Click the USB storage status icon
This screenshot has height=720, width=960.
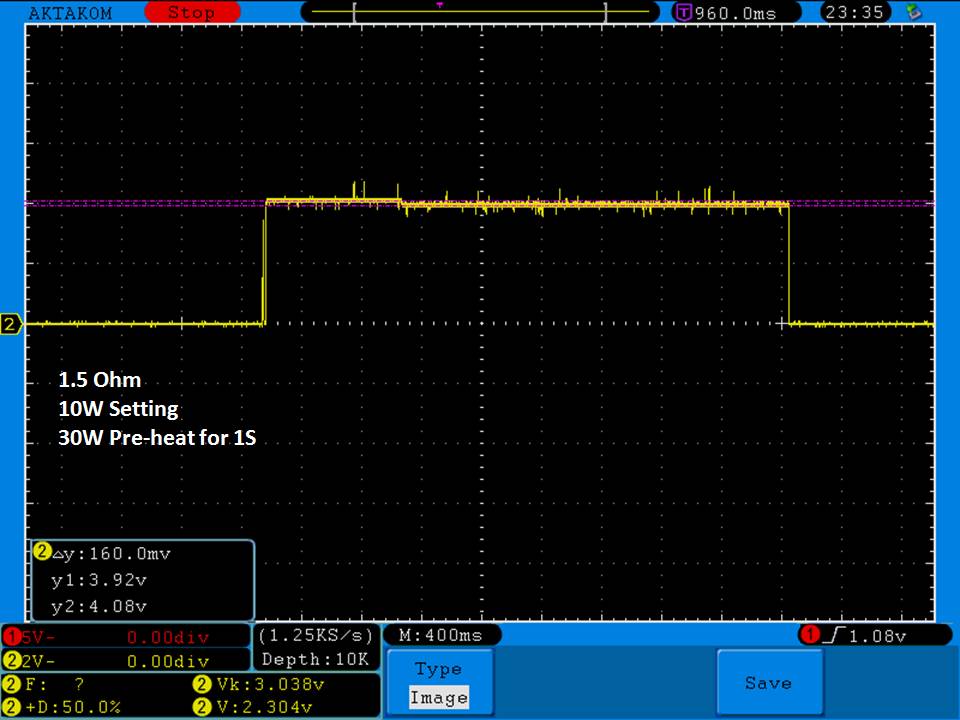click(912, 13)
